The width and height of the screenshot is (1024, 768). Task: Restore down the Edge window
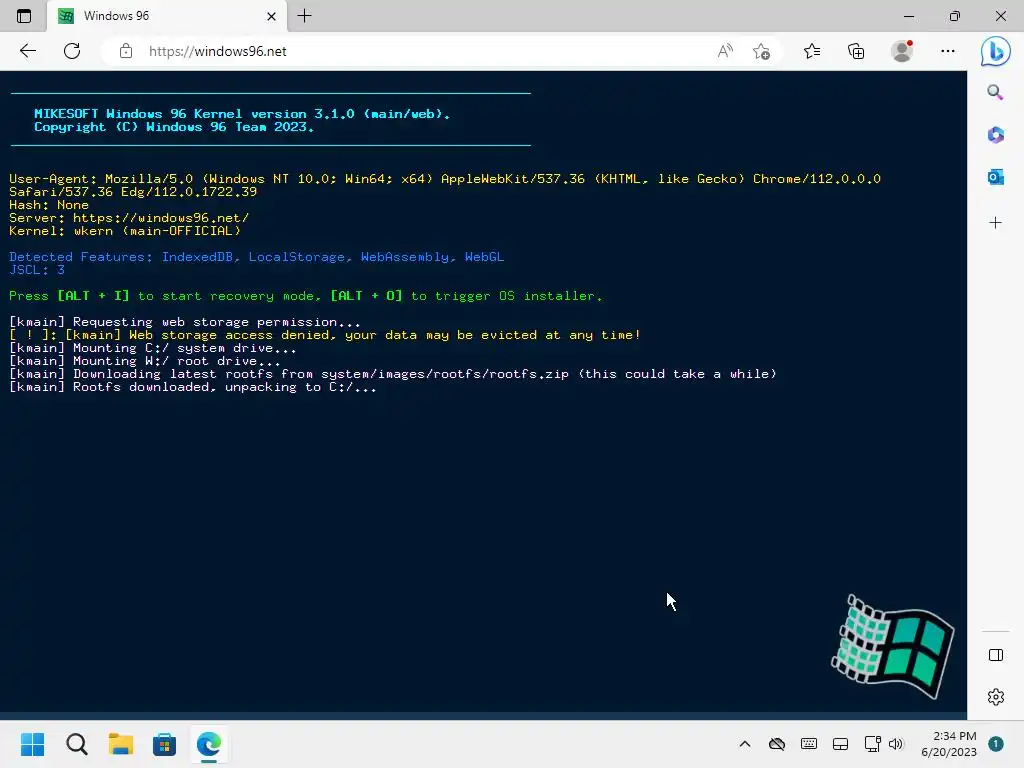coord(955,16)
